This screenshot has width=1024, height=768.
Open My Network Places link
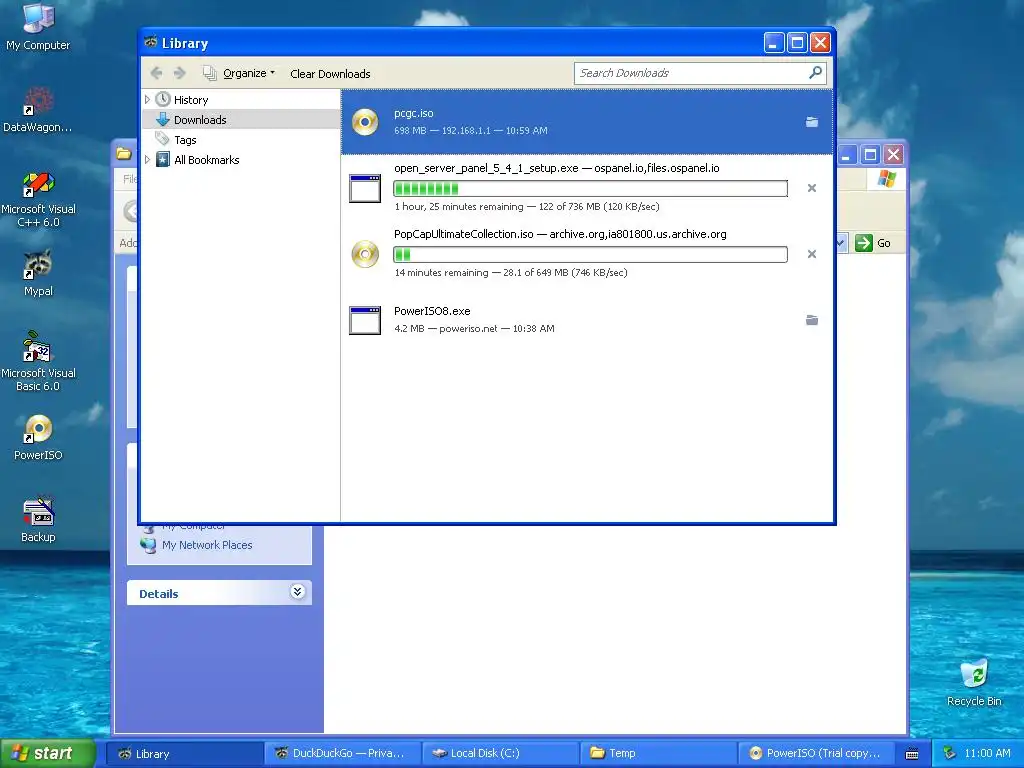[x=206, y=545]
